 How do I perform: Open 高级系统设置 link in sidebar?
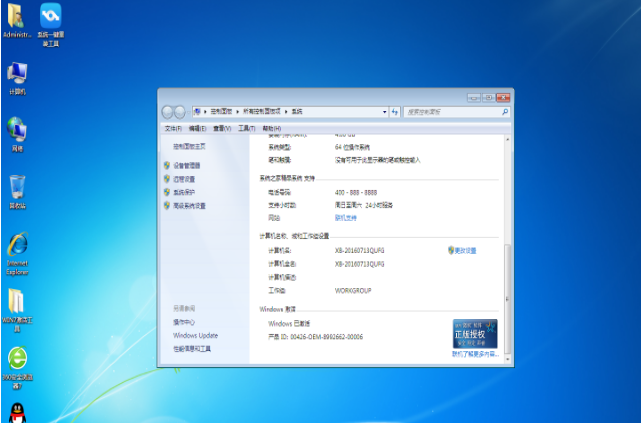(x=190, y=206)
